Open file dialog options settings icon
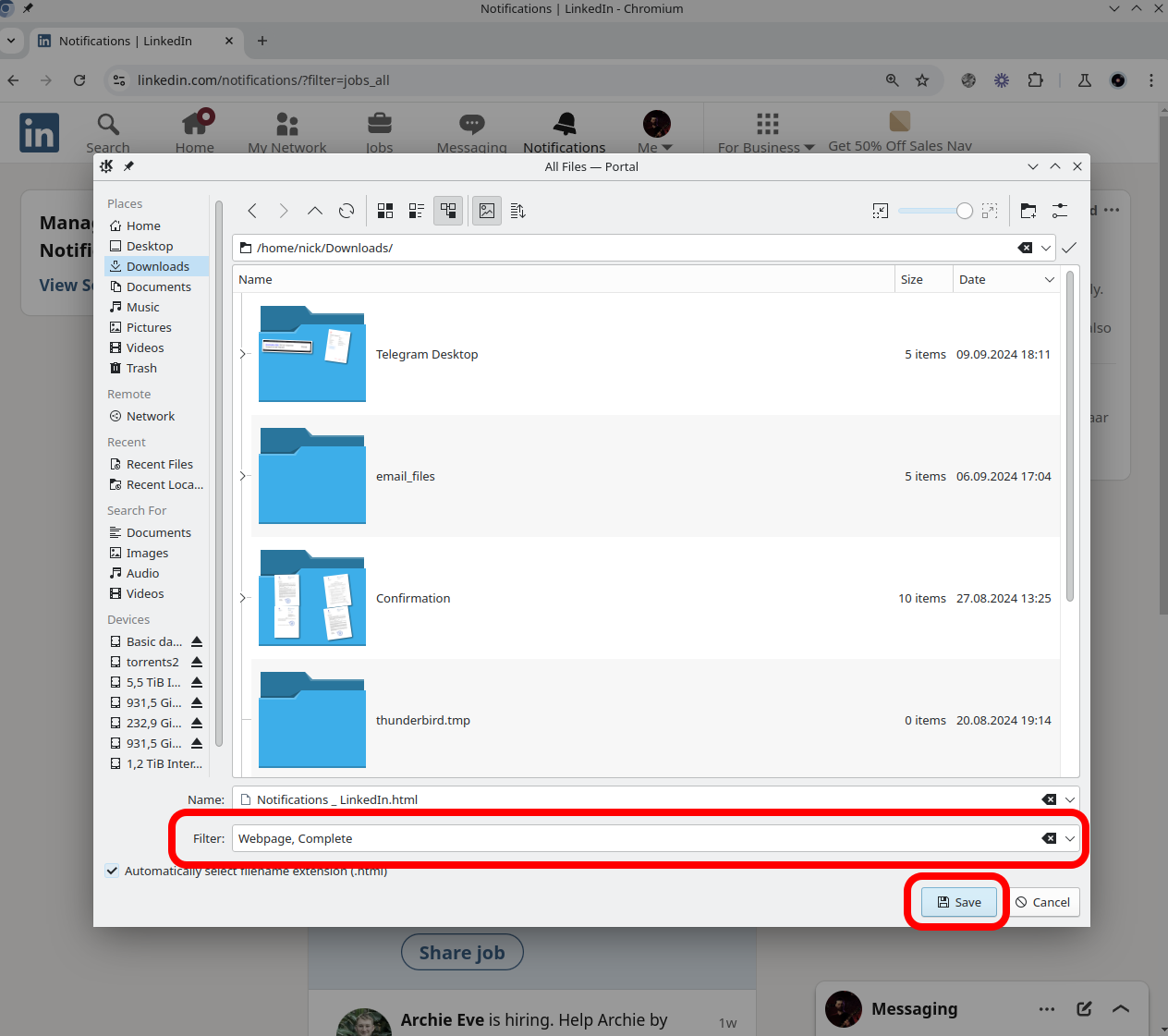Viewport: 1168px width, 1036px height. pos(1060,211)
